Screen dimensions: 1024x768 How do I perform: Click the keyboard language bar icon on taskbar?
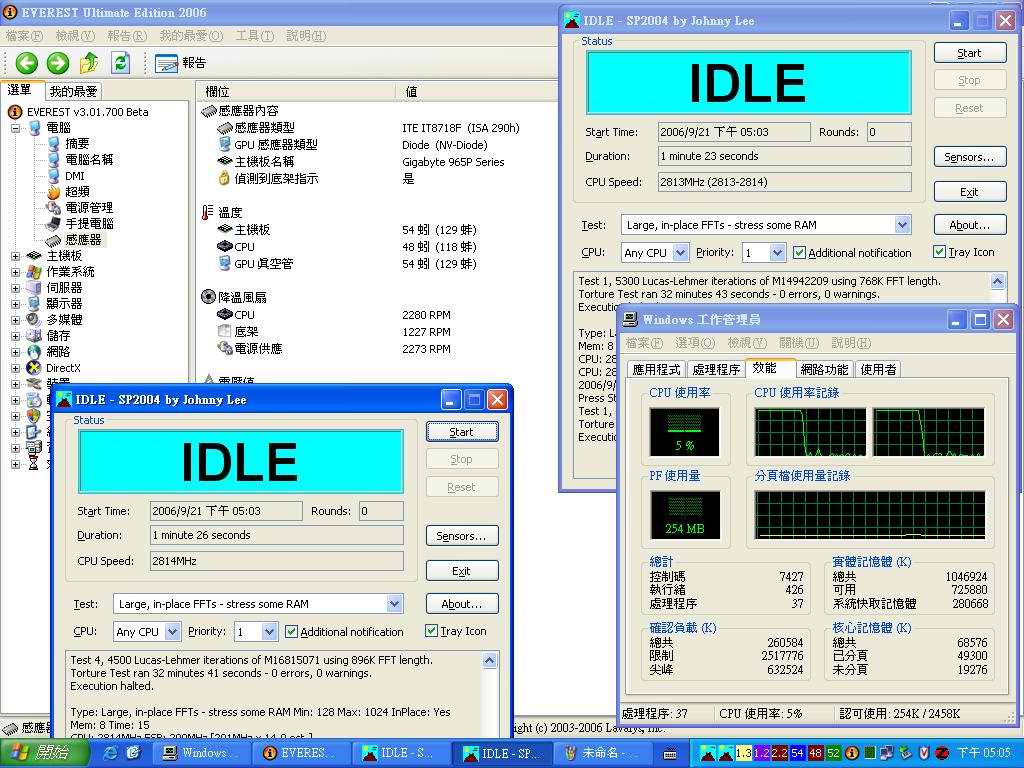(x=670, y=754)
